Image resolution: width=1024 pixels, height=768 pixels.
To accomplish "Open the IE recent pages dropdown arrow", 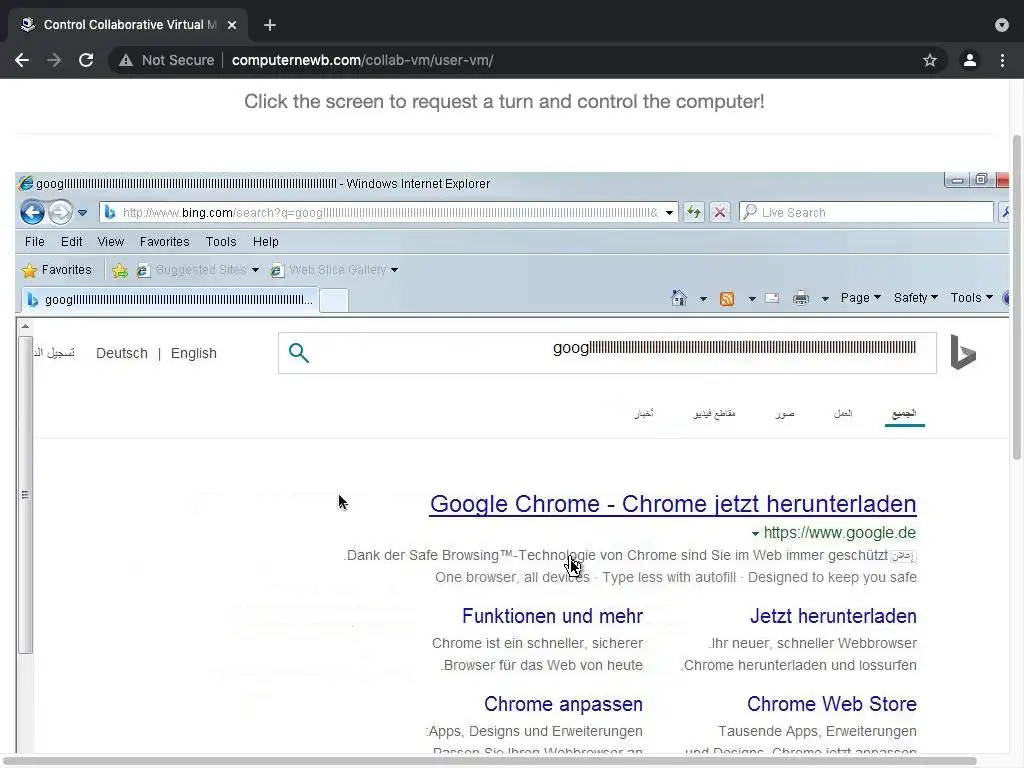I will [82, 213].
